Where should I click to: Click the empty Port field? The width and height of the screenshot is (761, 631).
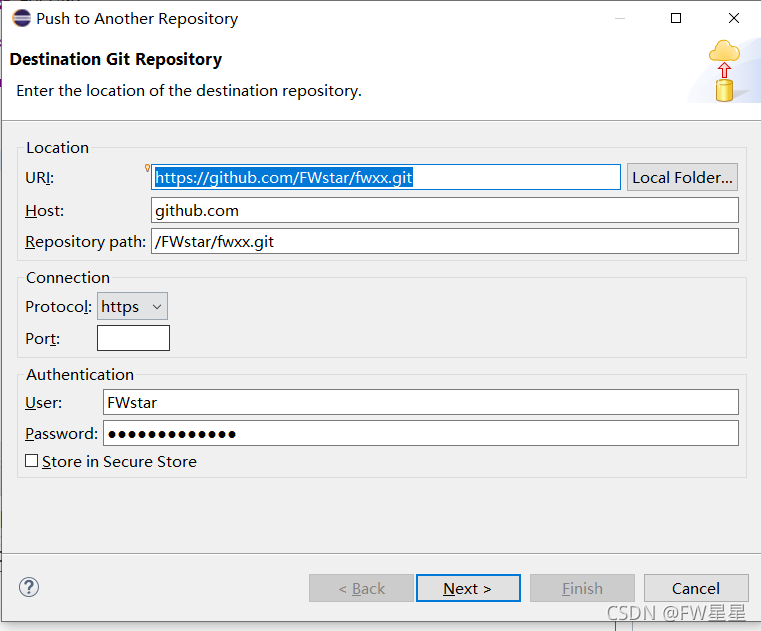click(x=133, y=338)
